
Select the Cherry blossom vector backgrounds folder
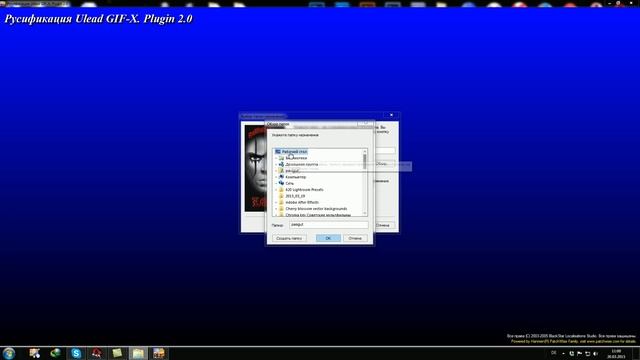(x=316, y=209)
